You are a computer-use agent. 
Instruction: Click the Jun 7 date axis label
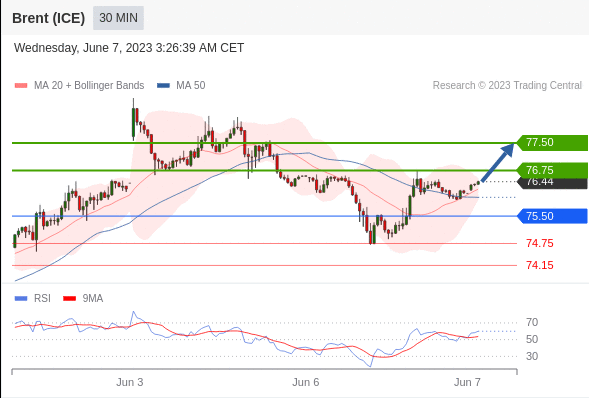[x=467, y=382]
